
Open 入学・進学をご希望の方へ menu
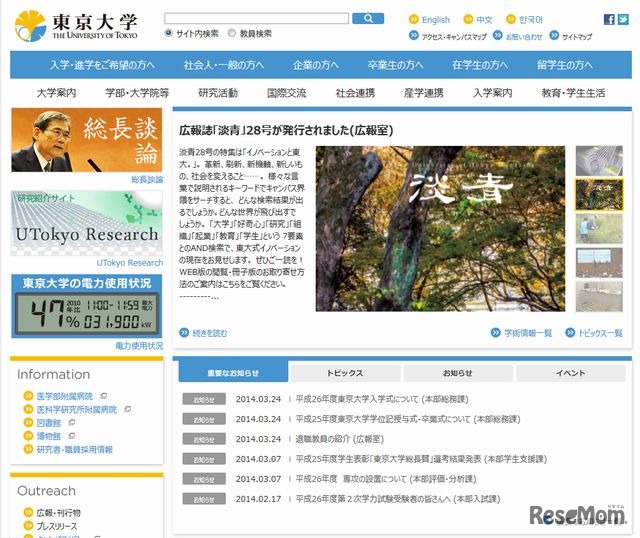coord(102,65)
